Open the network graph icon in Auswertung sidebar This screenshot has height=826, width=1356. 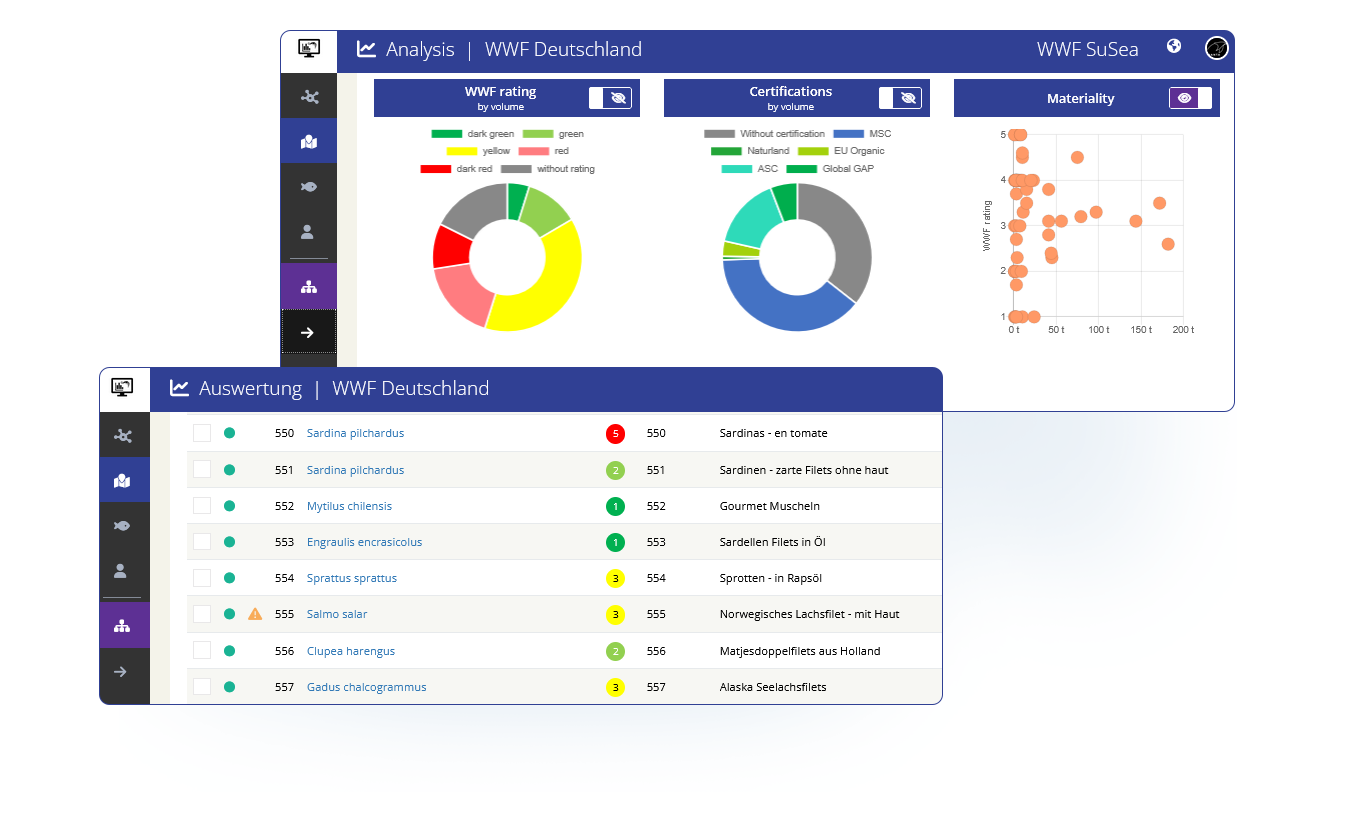pyautogui.click(x=122, y=435)
